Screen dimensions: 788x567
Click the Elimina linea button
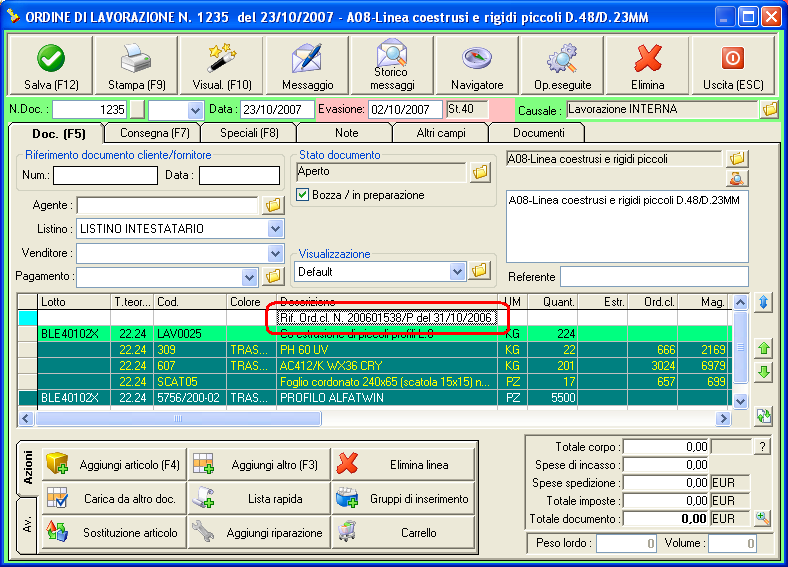(x=403, y=465)
